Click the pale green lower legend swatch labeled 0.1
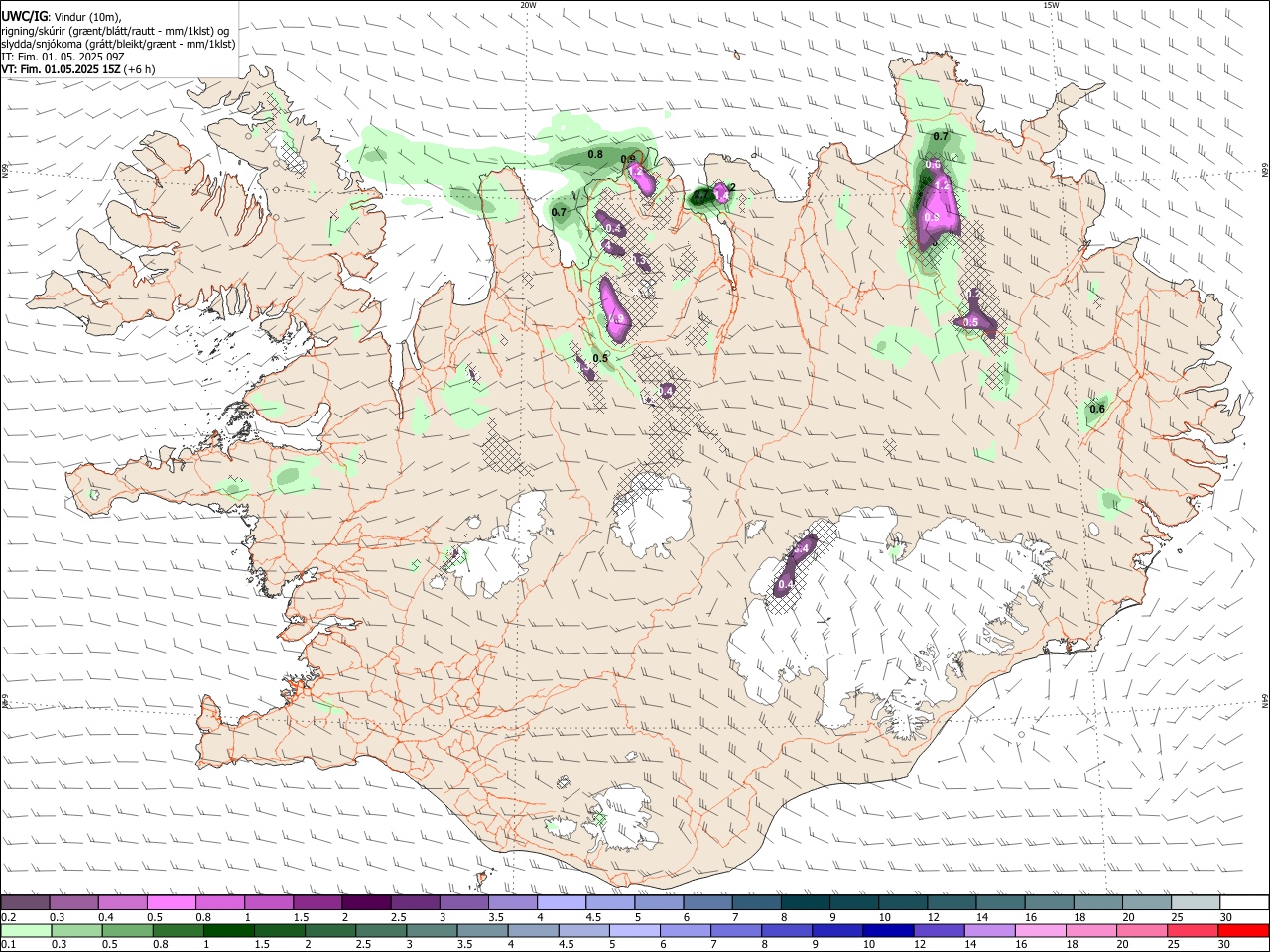The image size is (1270, 952). 25,930
